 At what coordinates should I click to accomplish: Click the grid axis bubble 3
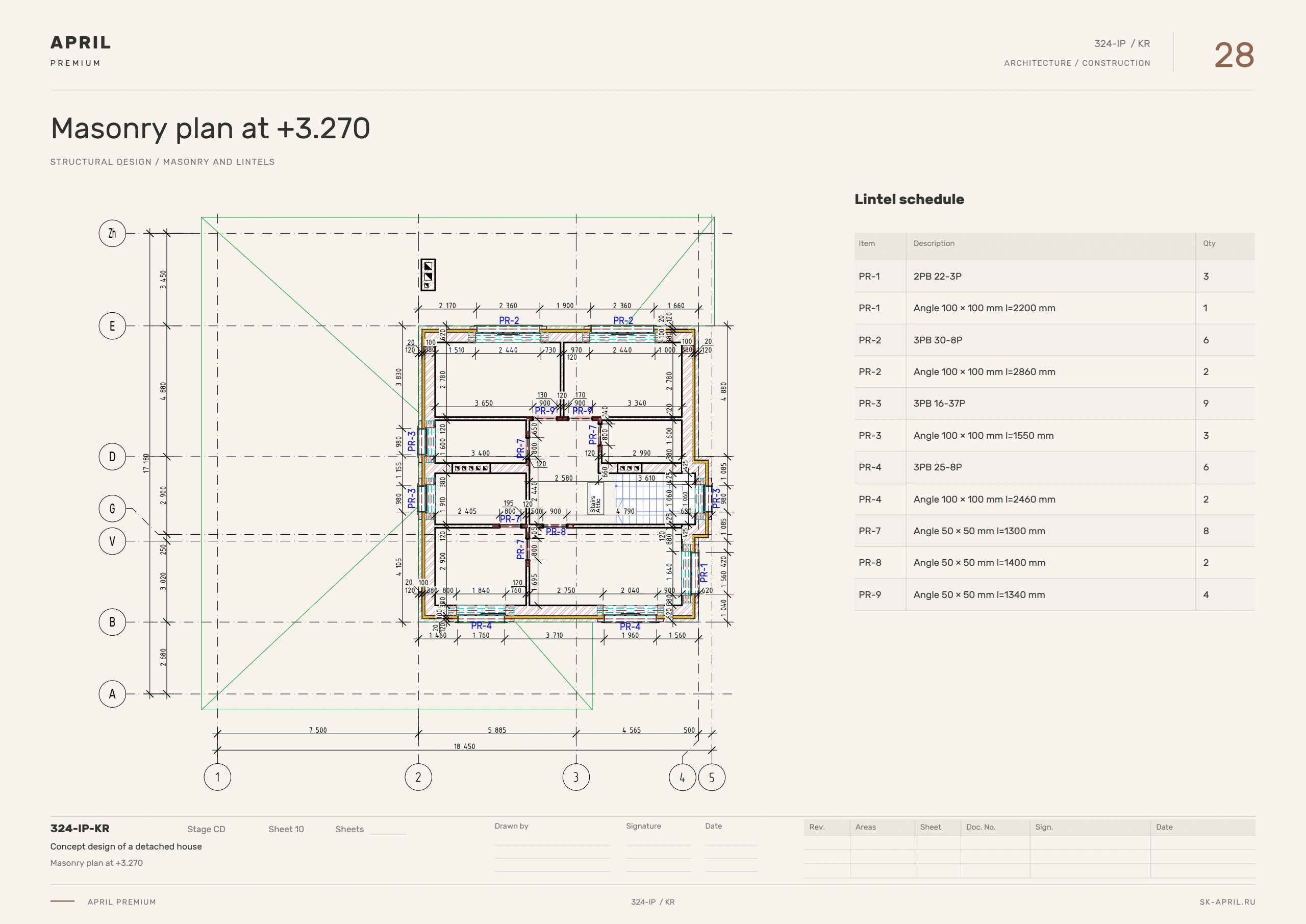point(575,777)
